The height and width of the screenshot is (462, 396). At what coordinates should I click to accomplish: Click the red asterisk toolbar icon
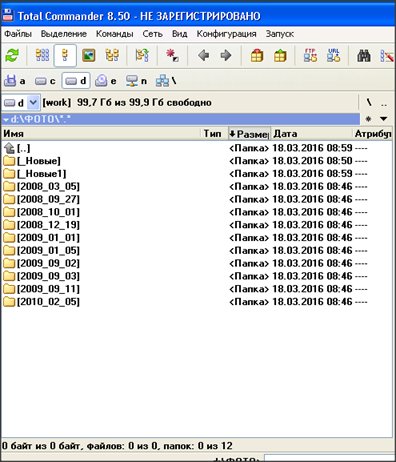[172, 55]
